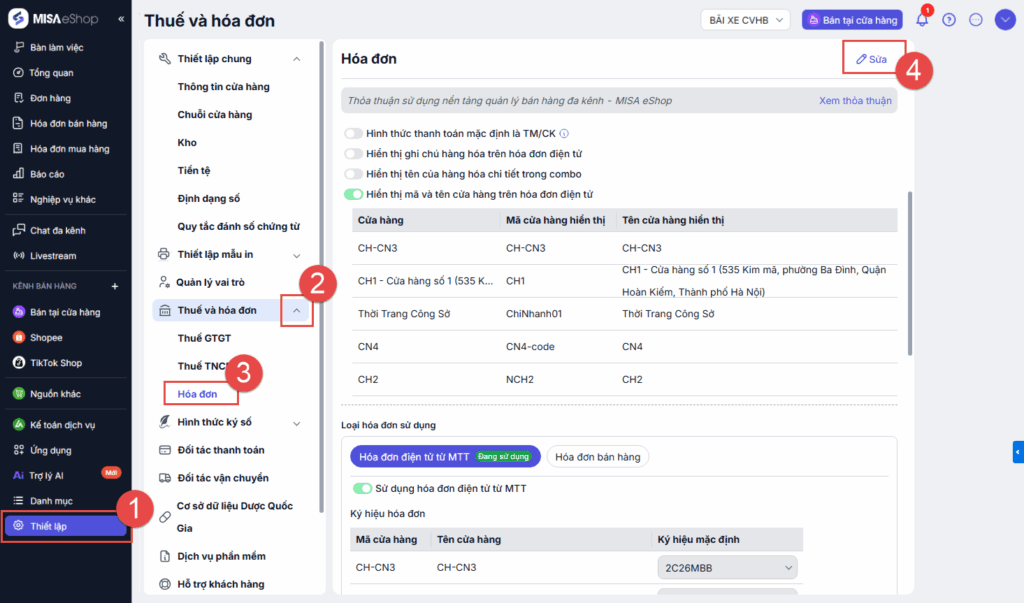
Task: Open Dịch vụ phần mềm setting
Action: click(x=221, y=556)
